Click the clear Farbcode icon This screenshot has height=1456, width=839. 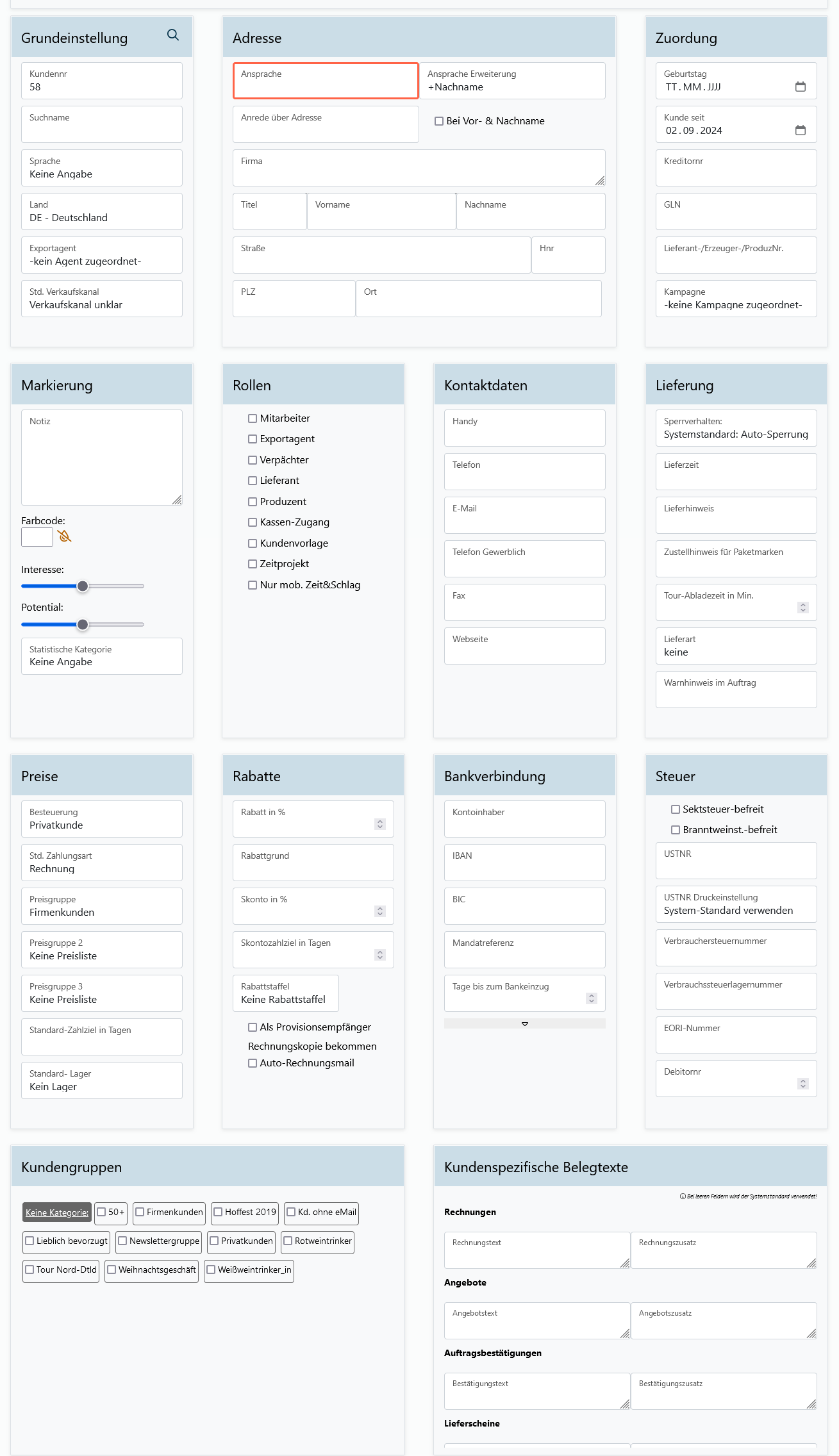click(x=65, y=536)
